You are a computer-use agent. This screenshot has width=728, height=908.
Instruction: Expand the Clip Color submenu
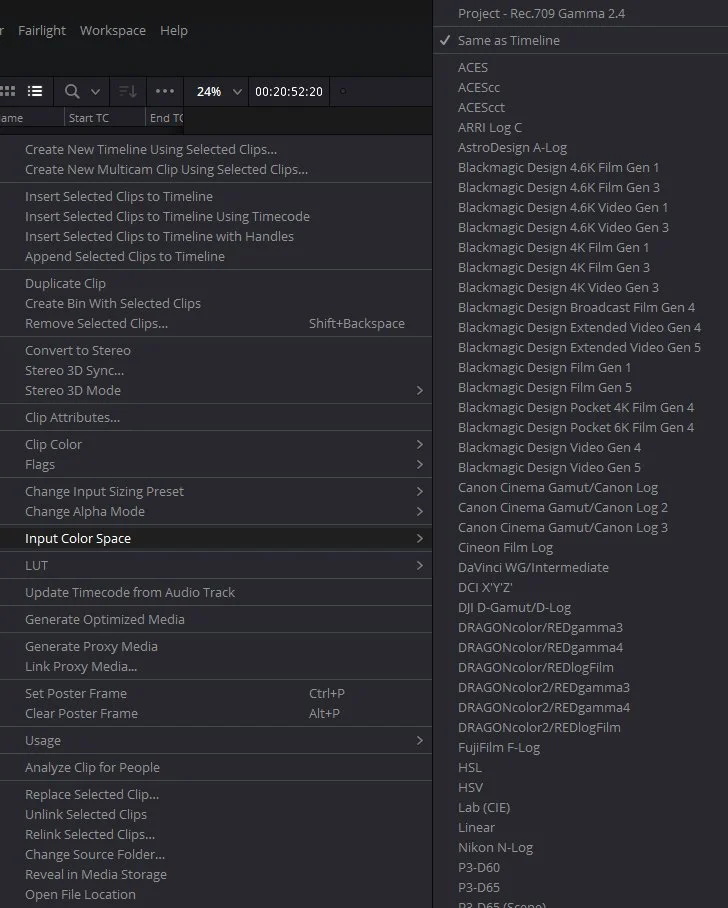pyautogui.click(x=216, y=444)
